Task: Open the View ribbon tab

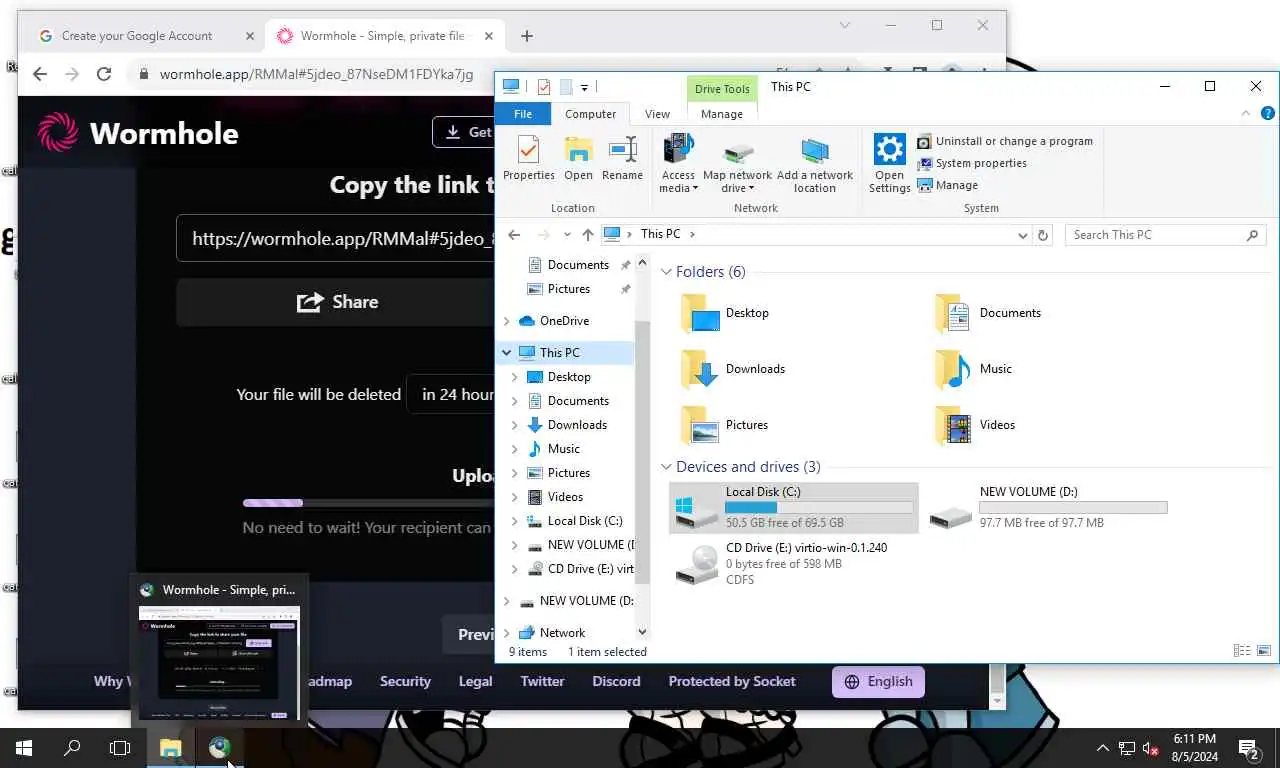Action: pos(657,114)
